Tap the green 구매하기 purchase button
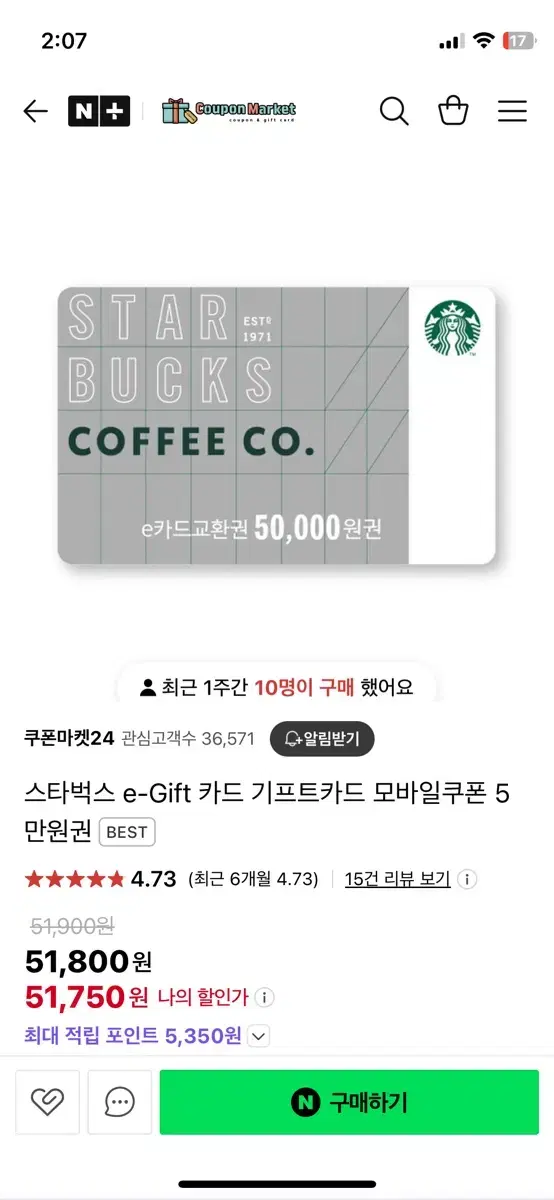The width and height of the screenshot is (554, 1200). (349, 1102)
